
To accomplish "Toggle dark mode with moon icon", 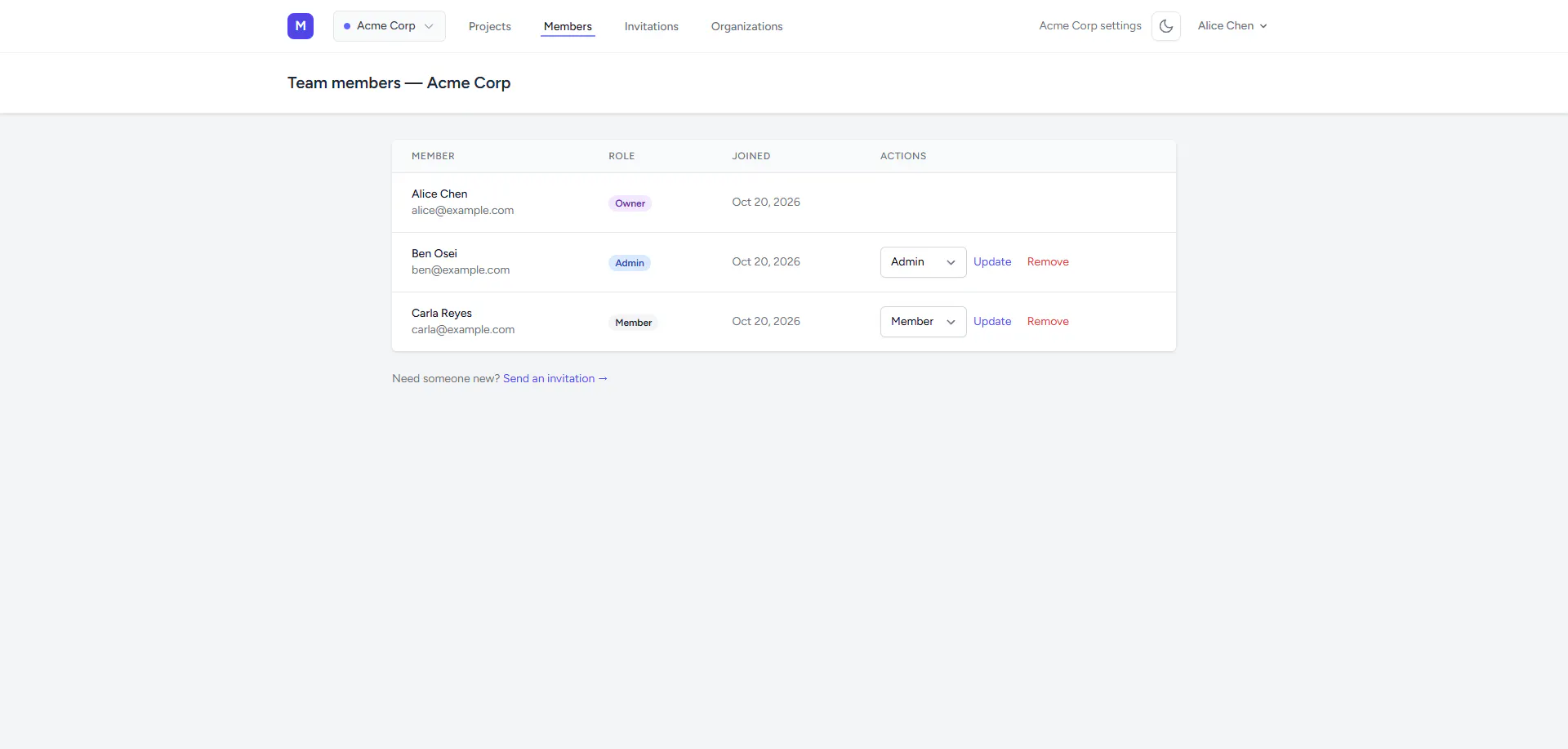I will 1166,26.
